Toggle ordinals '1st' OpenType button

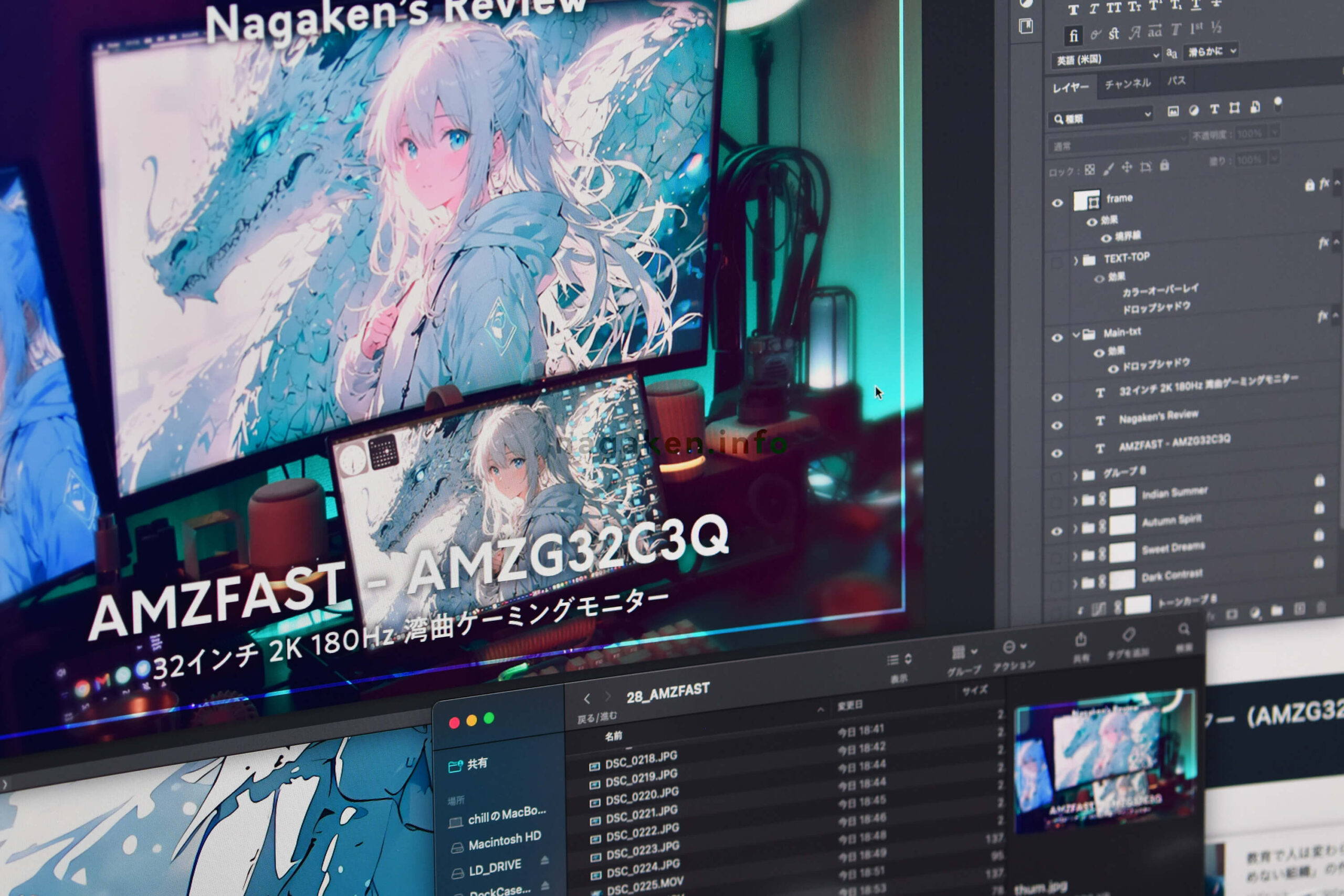click(x=1196, y=28)
